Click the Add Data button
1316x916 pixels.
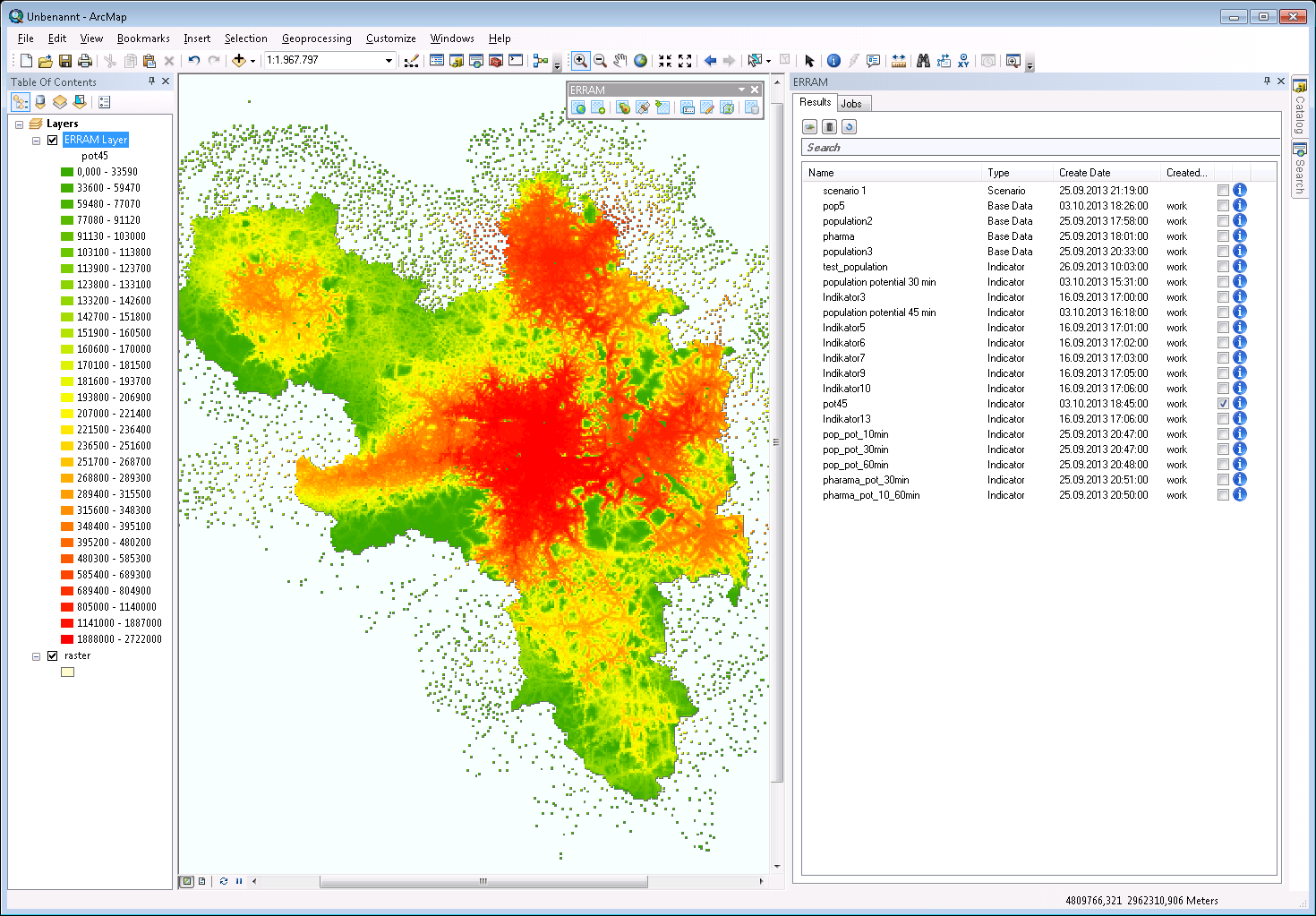click(x=238, y=61)
